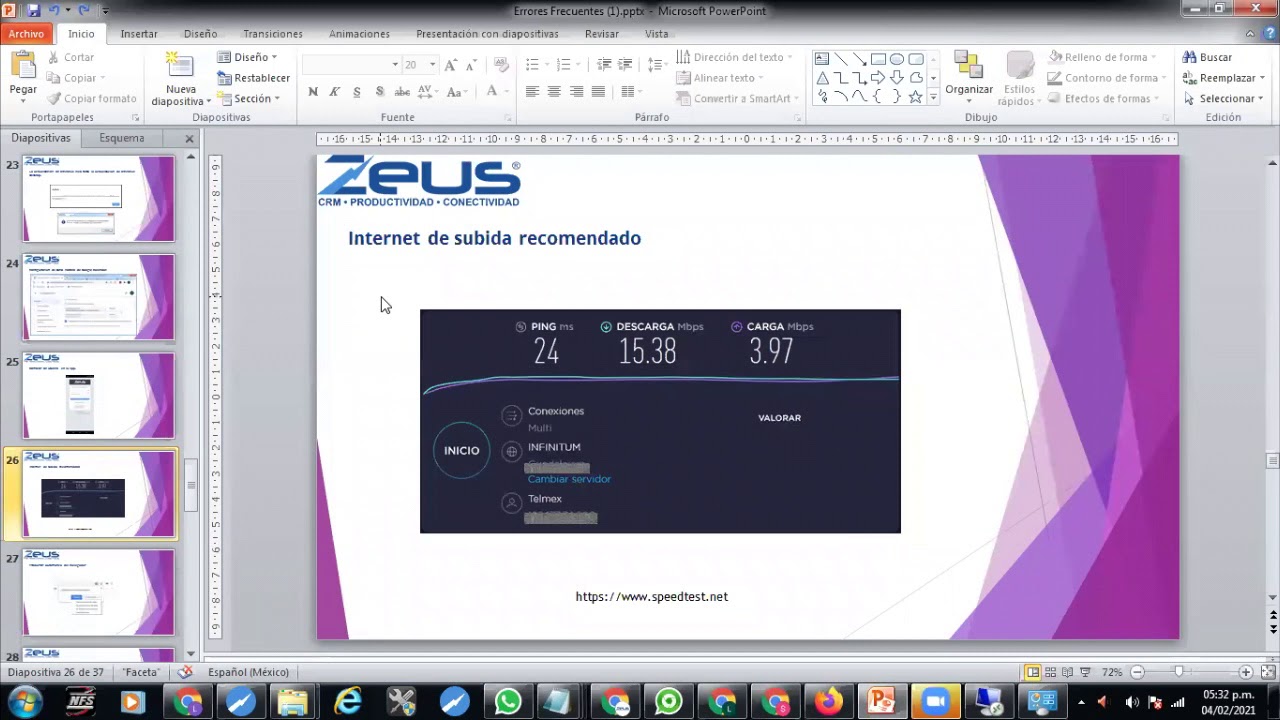
Task: Toggle italic (K) formatting
Action: [335, 92]
